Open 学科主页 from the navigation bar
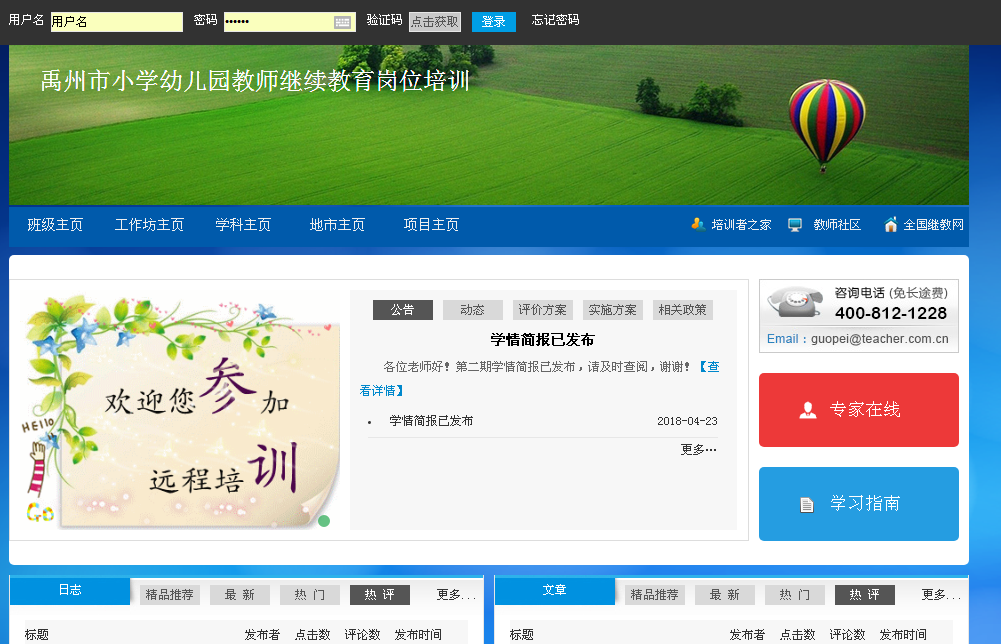 (243, 225)
